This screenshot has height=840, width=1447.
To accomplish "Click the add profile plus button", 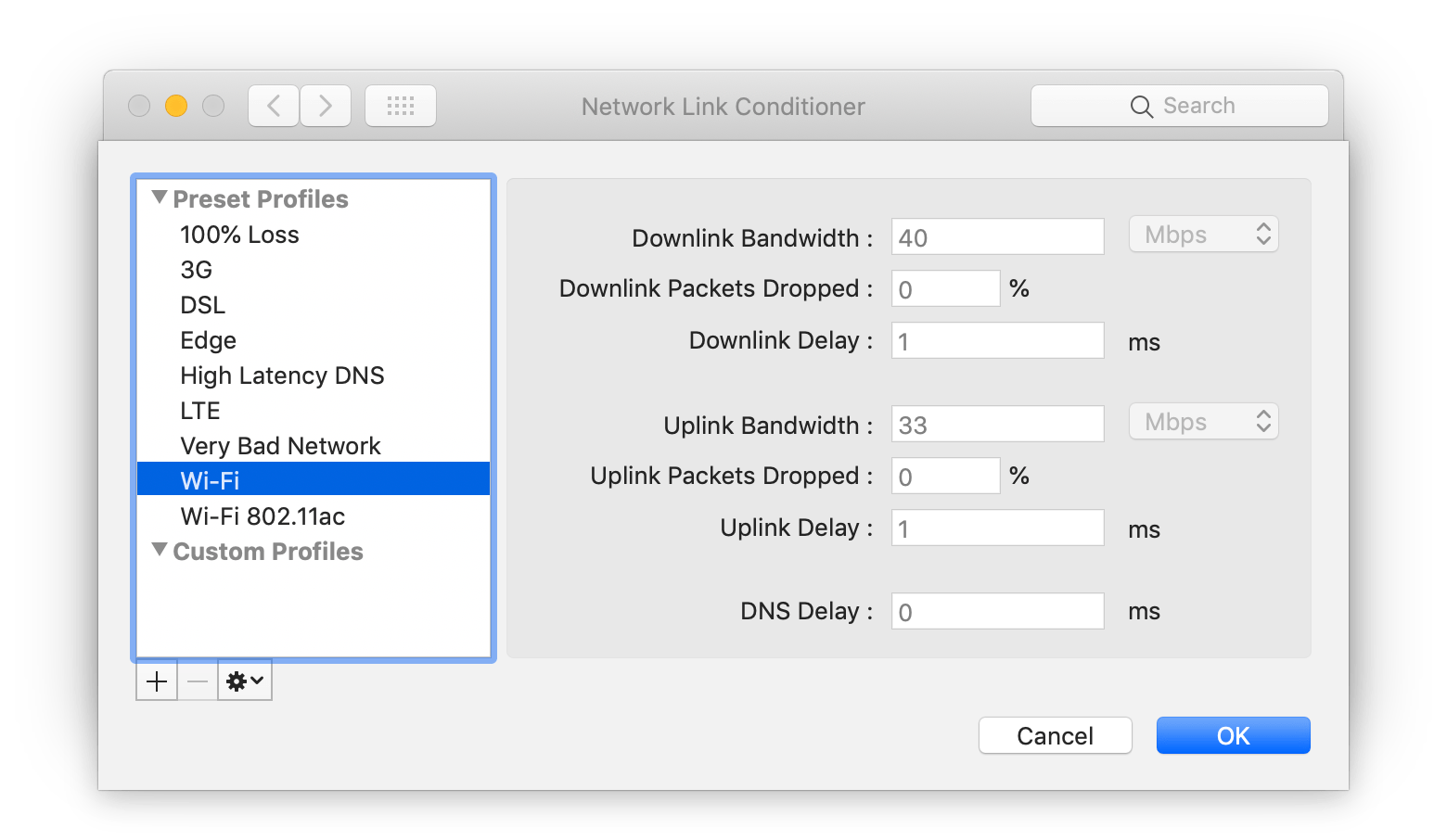I will [x=157, y=682].
